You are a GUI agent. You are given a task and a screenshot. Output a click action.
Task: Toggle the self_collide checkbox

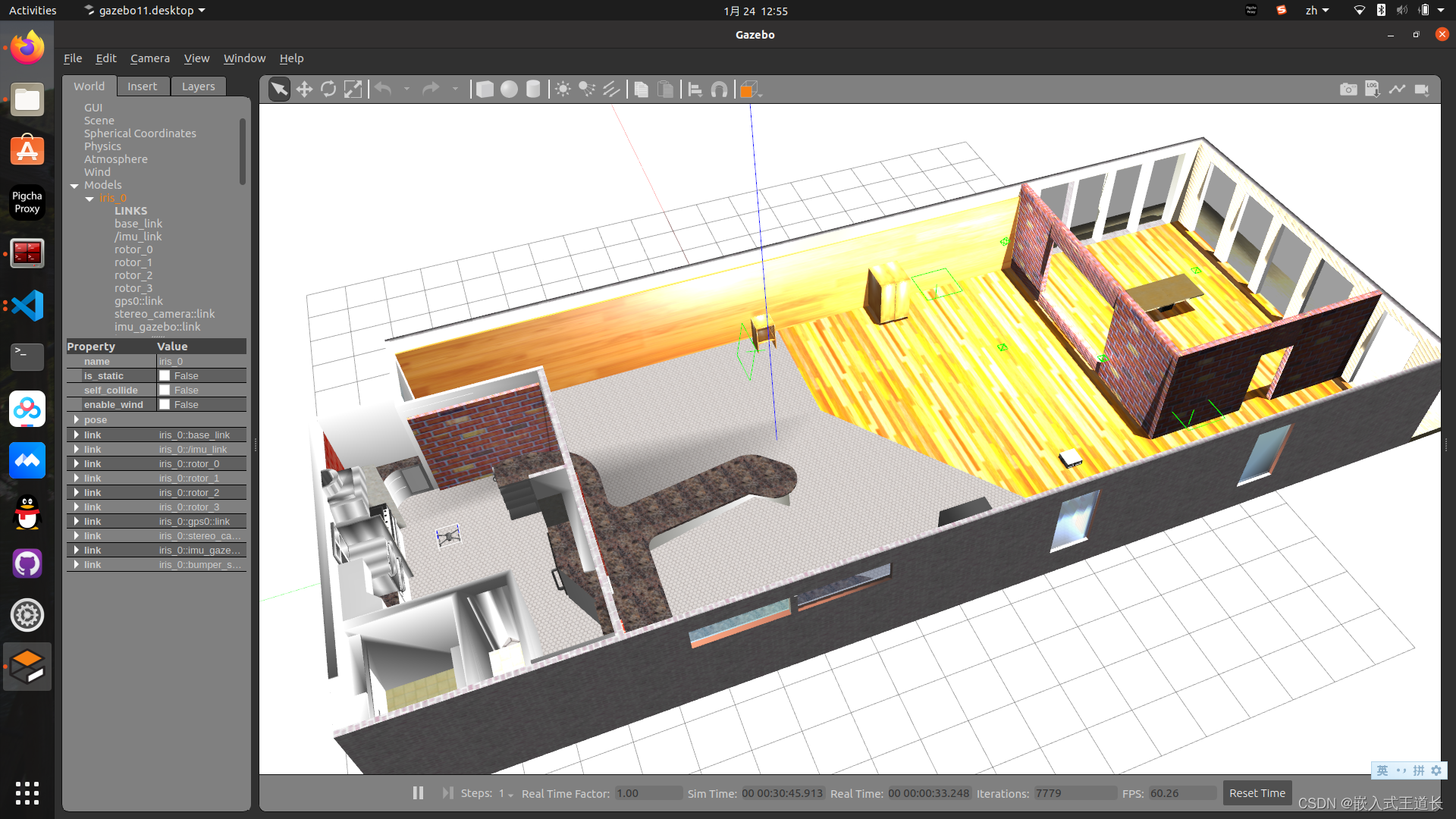pyautogui.click(x=165, y=391)
